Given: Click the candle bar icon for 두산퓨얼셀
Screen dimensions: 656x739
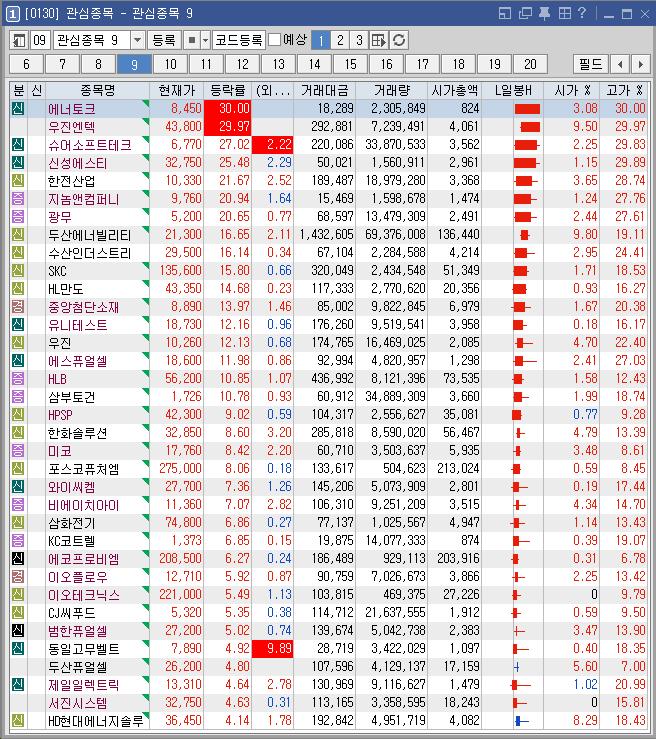Looking at the screenshot, I should [517, 666].
